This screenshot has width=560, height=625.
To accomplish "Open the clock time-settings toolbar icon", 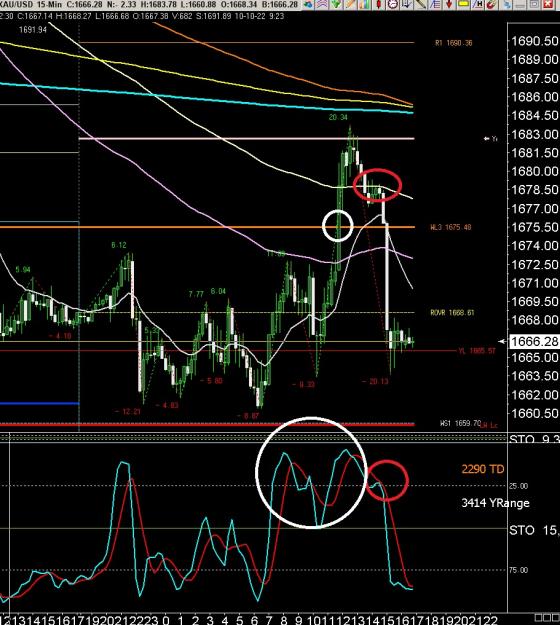I will point(393,4).
